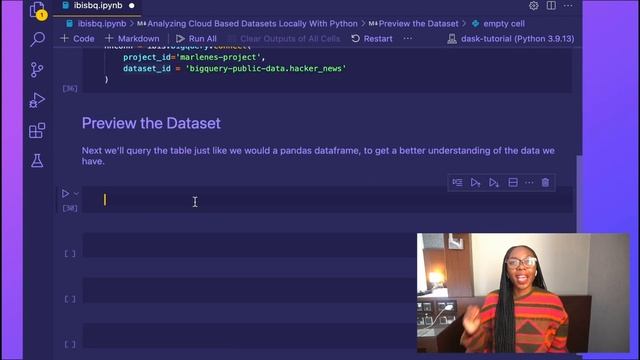
Task: Expand run options chevron beside cell play
Action: coord(76,193)
